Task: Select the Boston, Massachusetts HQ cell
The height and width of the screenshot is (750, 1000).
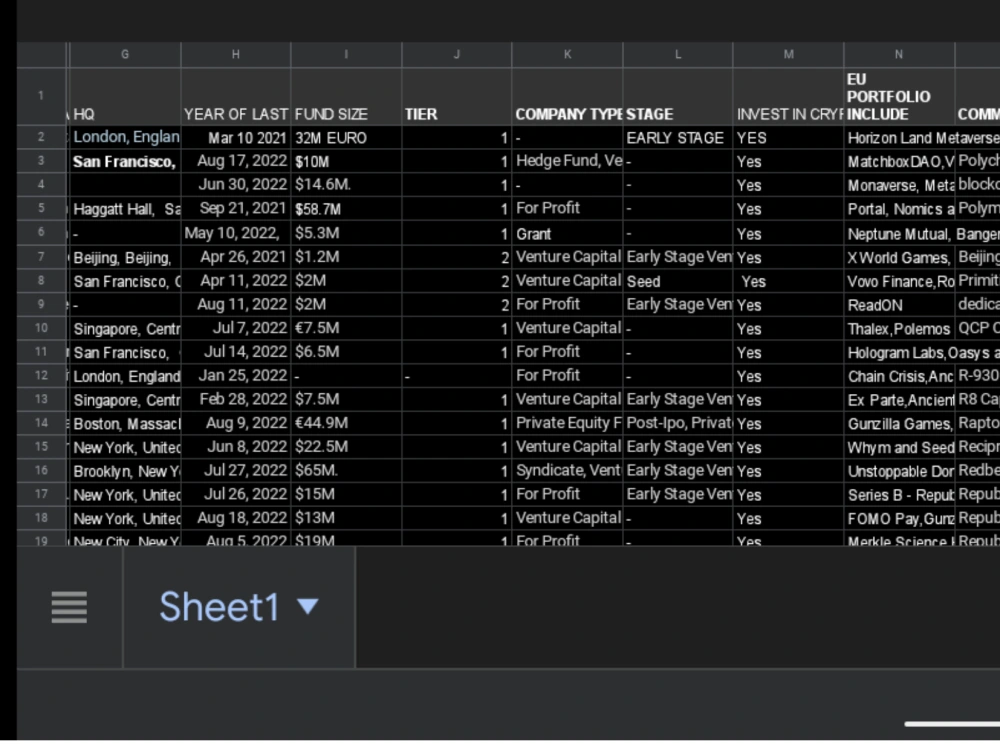Action: point(125,423)
